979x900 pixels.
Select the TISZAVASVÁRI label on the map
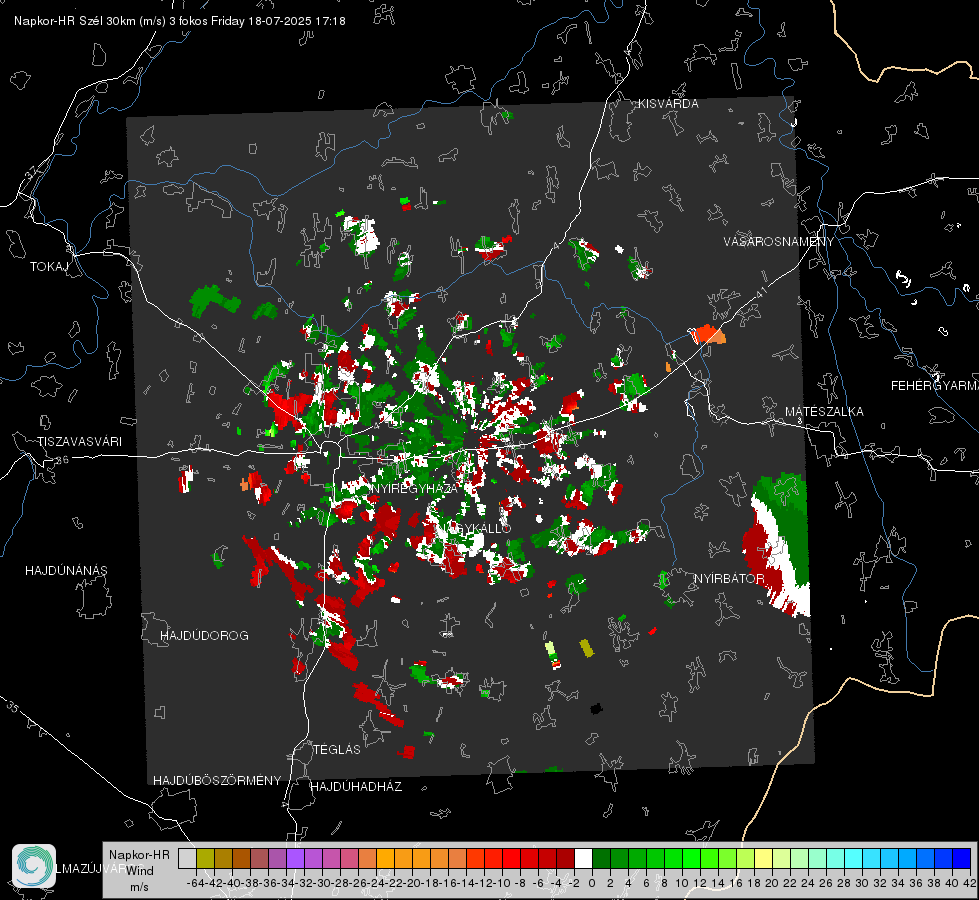(79, 442)
